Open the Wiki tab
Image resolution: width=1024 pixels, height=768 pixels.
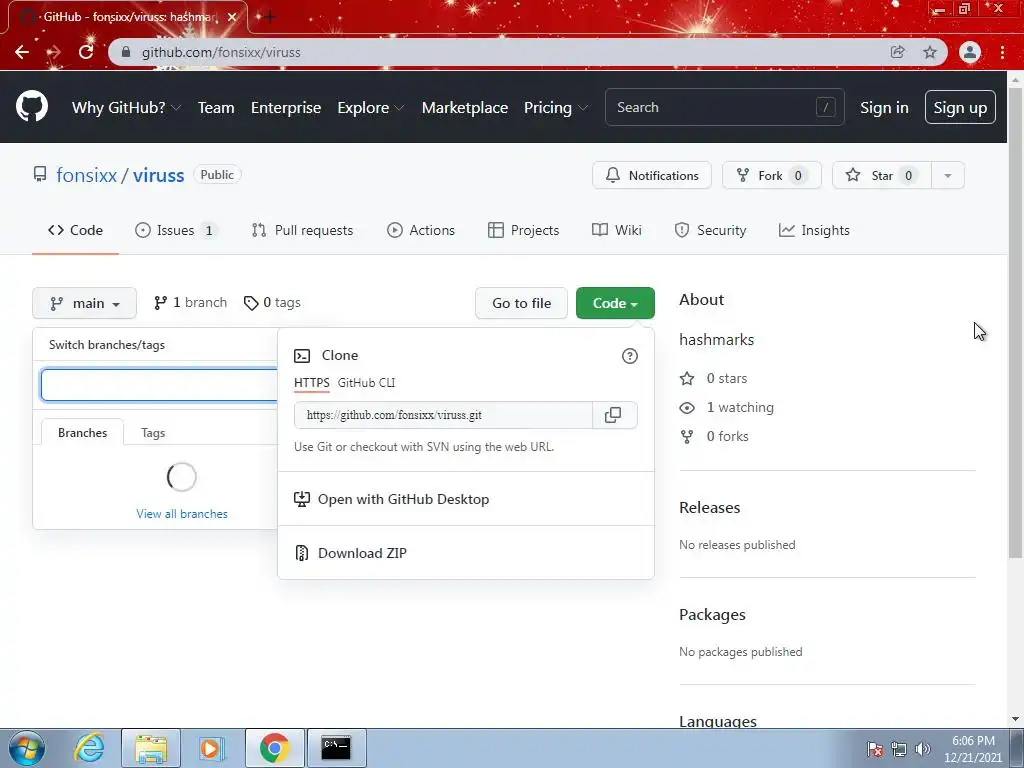pyautogui.click(x=616, y=231)
